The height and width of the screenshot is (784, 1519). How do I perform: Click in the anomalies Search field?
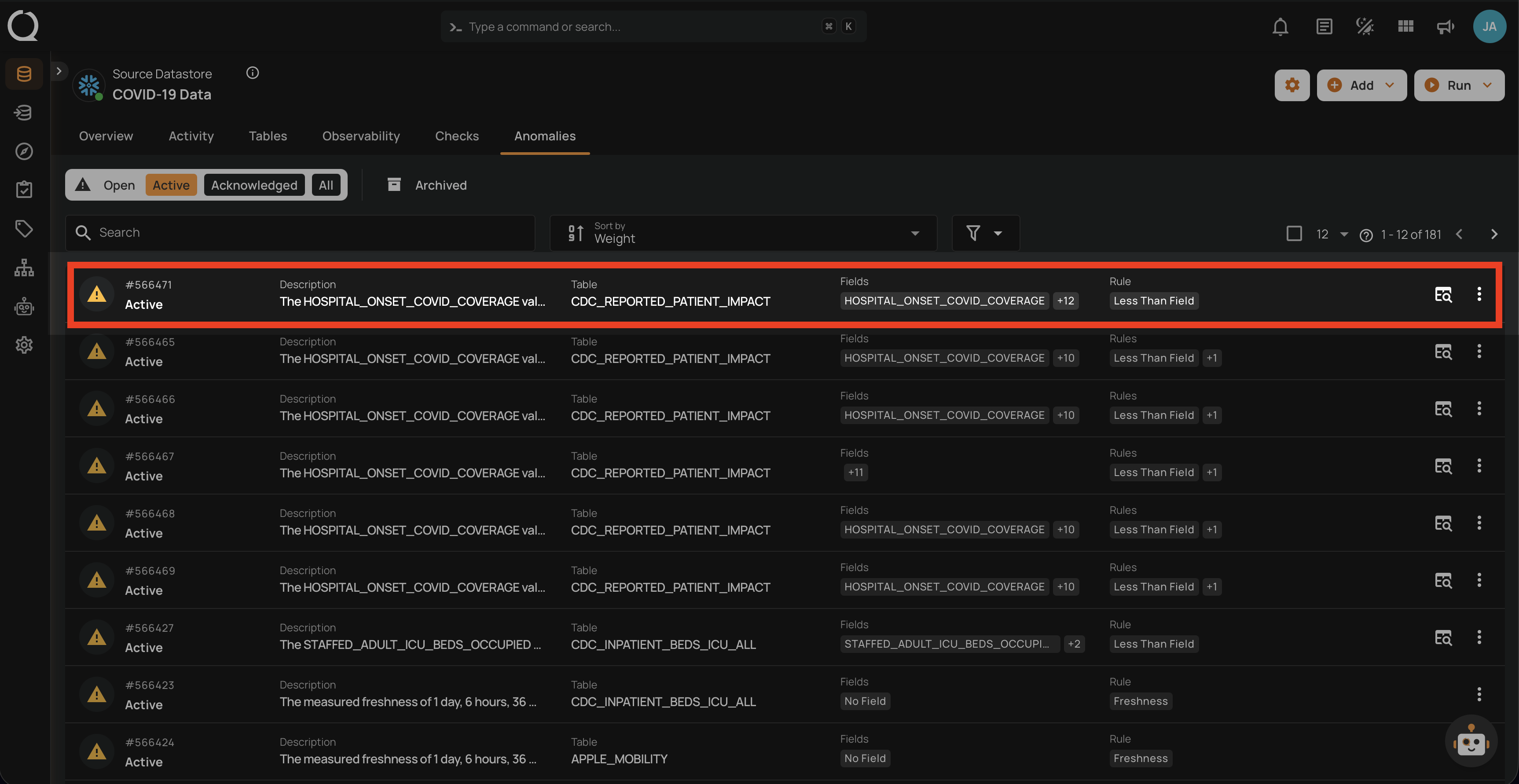point(300,233)
